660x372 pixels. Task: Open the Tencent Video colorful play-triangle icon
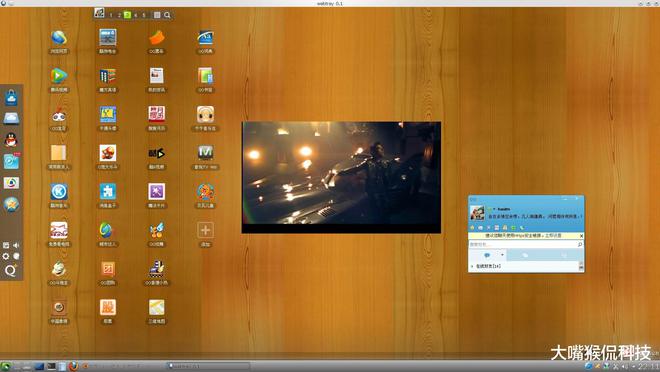click(59, 76)
